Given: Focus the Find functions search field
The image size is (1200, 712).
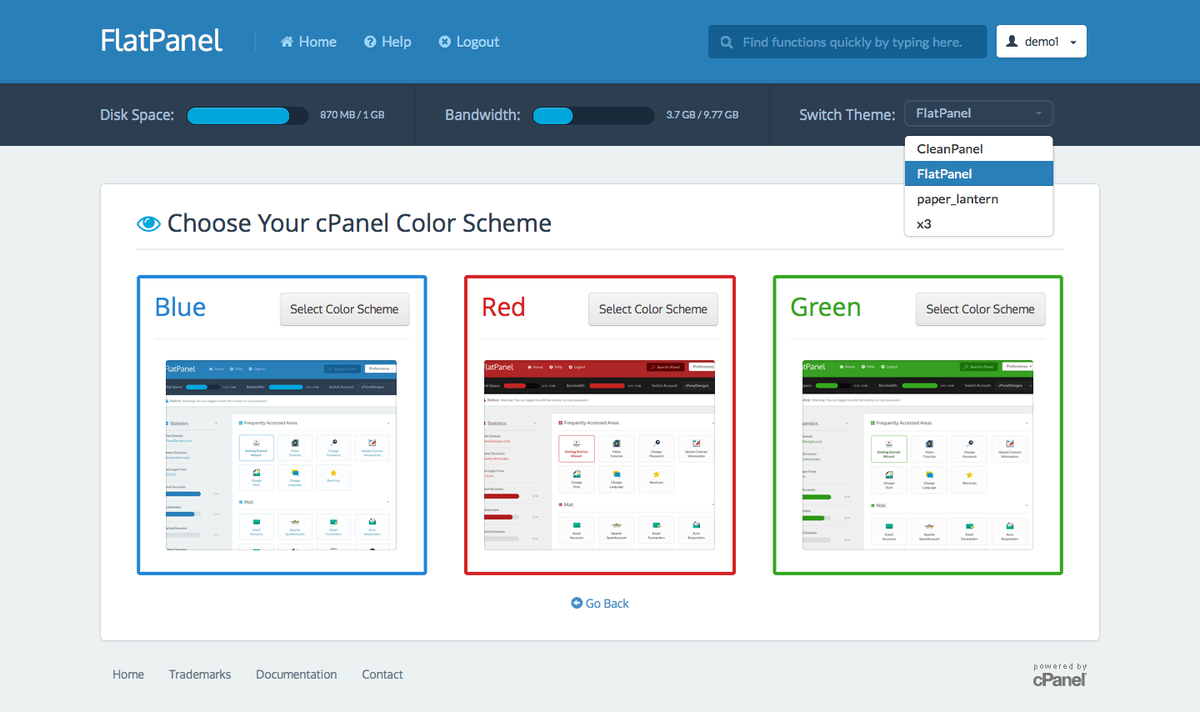Looking at the screenshot, I should pos(846,42).
